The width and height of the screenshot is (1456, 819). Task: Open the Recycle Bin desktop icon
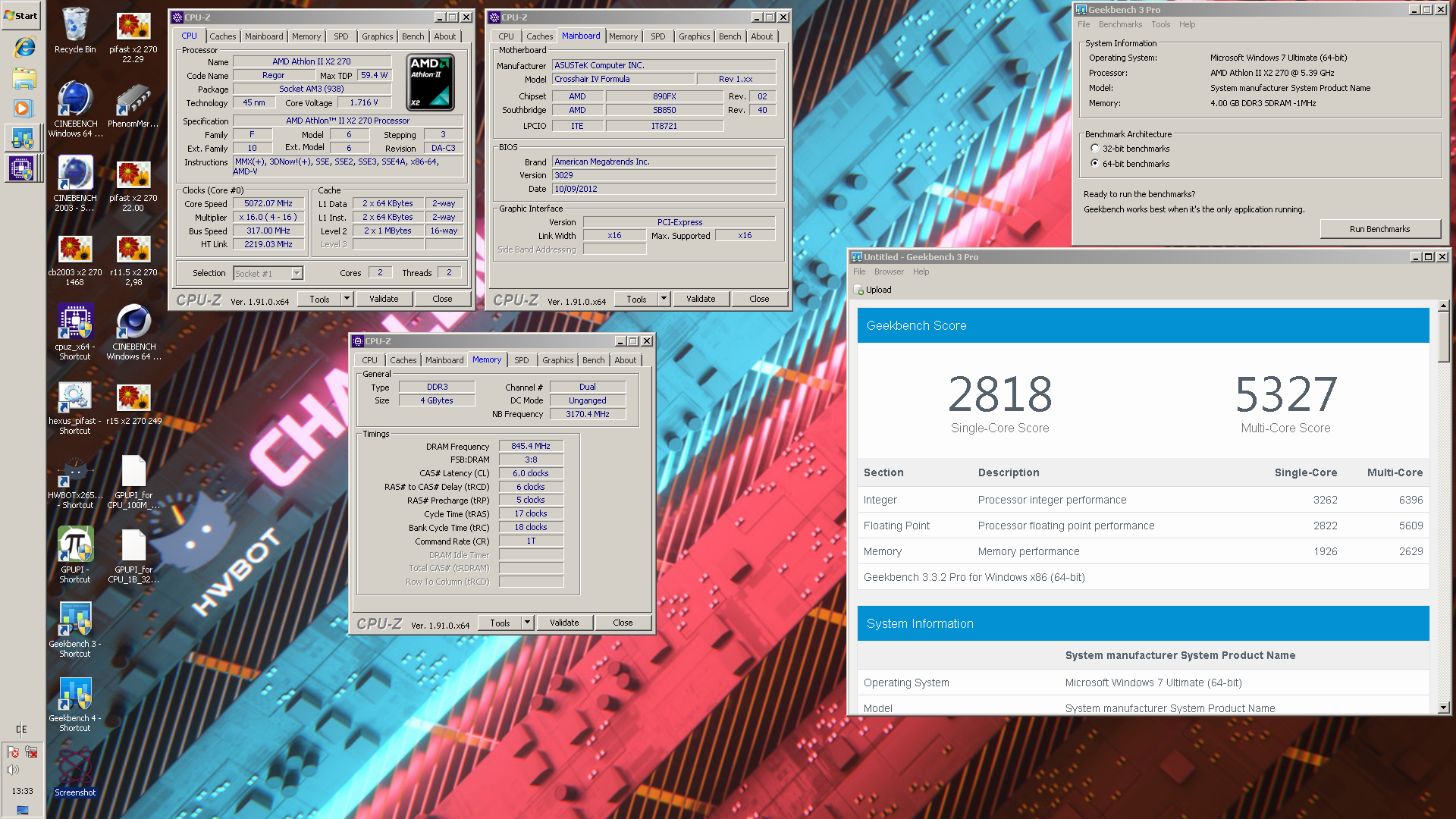pyautogui.click(x=75, y=30)
